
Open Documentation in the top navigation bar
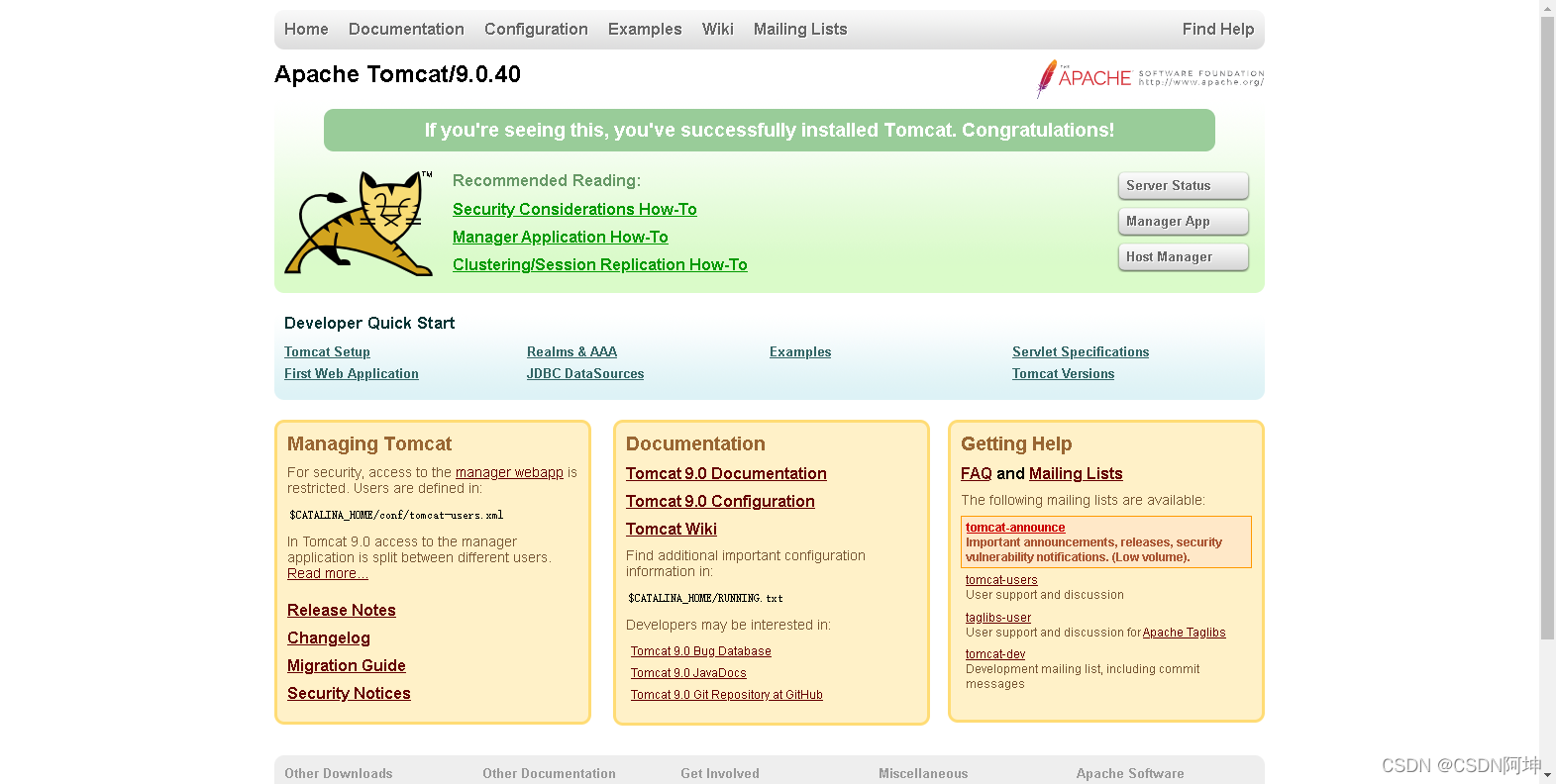406,30
